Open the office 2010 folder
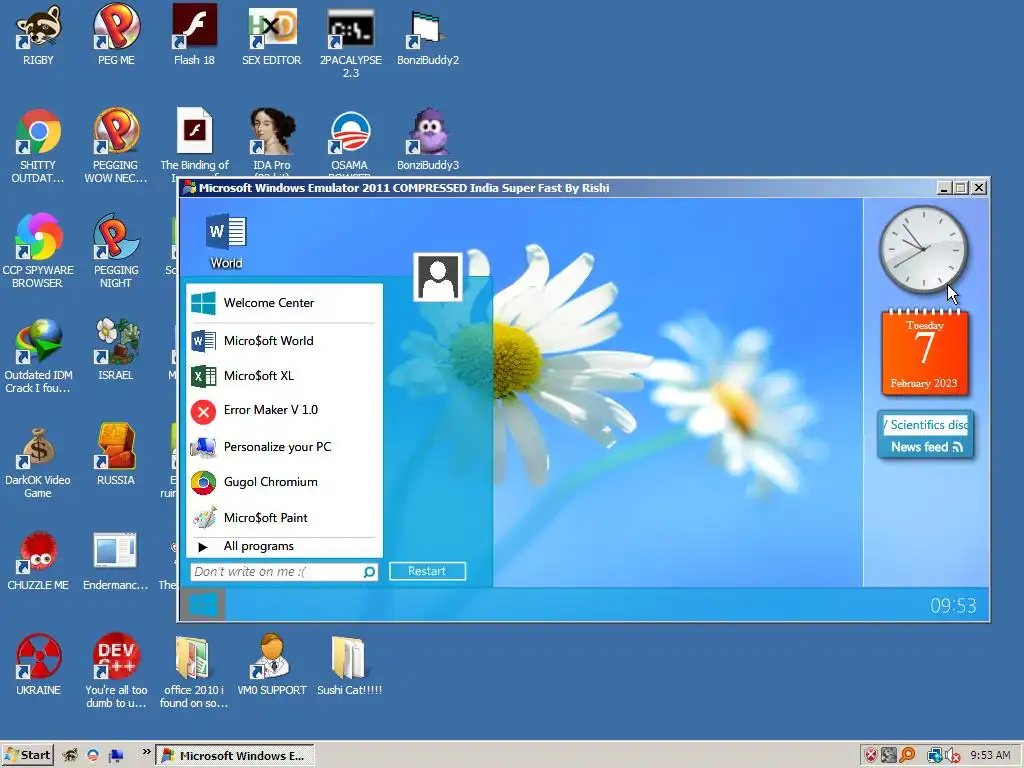The width and height of the screenshot is (1024, 768). [x=194, y=670]
